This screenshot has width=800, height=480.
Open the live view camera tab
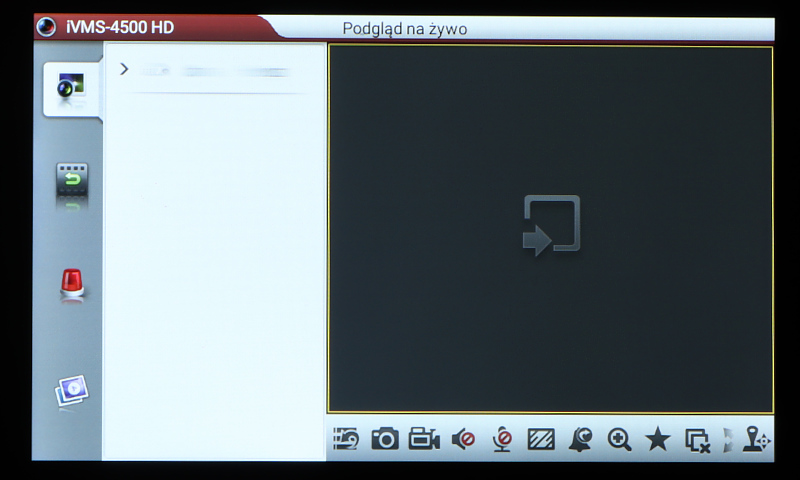(71, 88)
